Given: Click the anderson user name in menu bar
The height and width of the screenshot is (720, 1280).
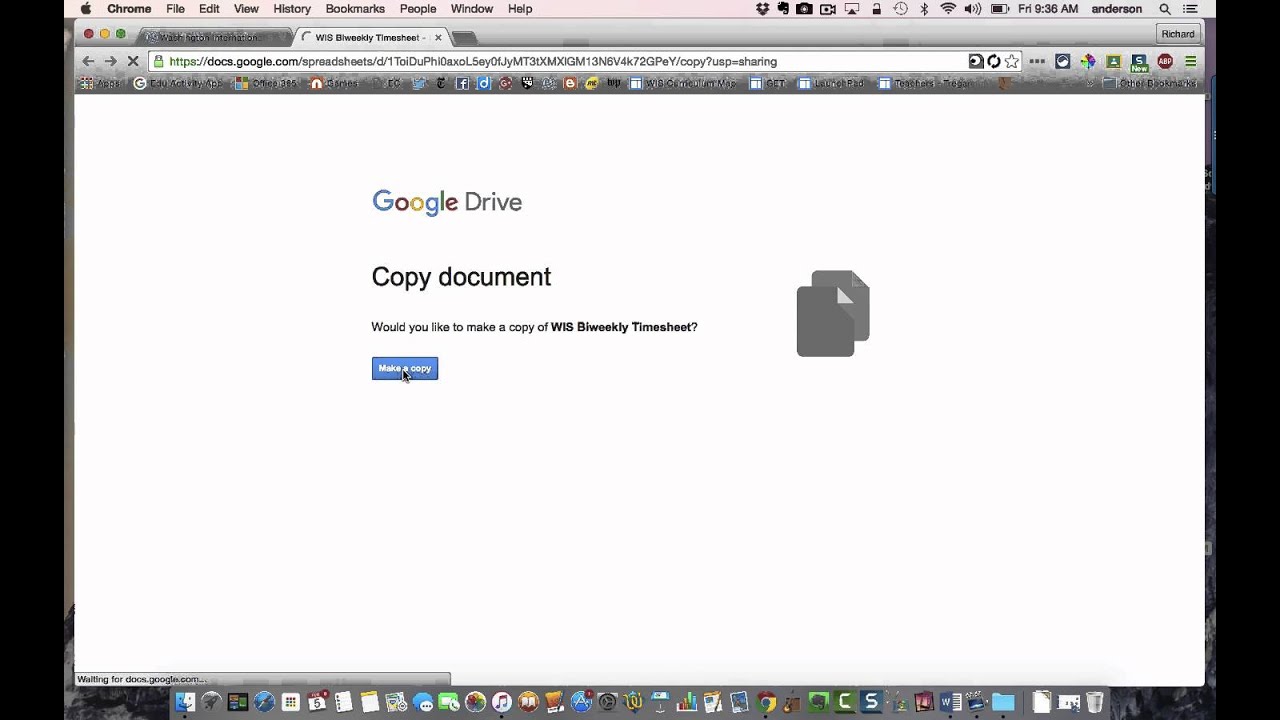Looking at the screenshot, I should point(1117,9).
